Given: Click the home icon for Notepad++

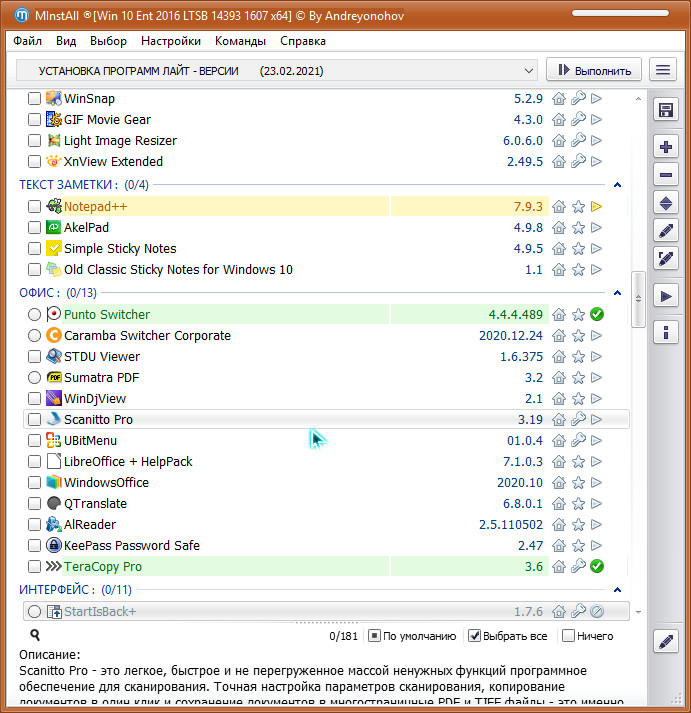Looking at the screenshot, I should pos(559,206).
